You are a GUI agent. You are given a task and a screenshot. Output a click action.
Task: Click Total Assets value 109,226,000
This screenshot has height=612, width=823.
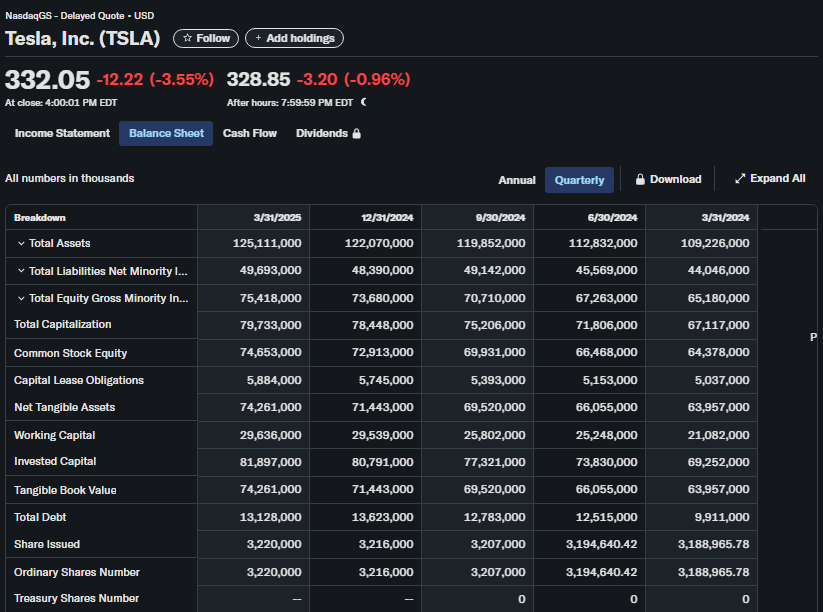pos(715,243)
